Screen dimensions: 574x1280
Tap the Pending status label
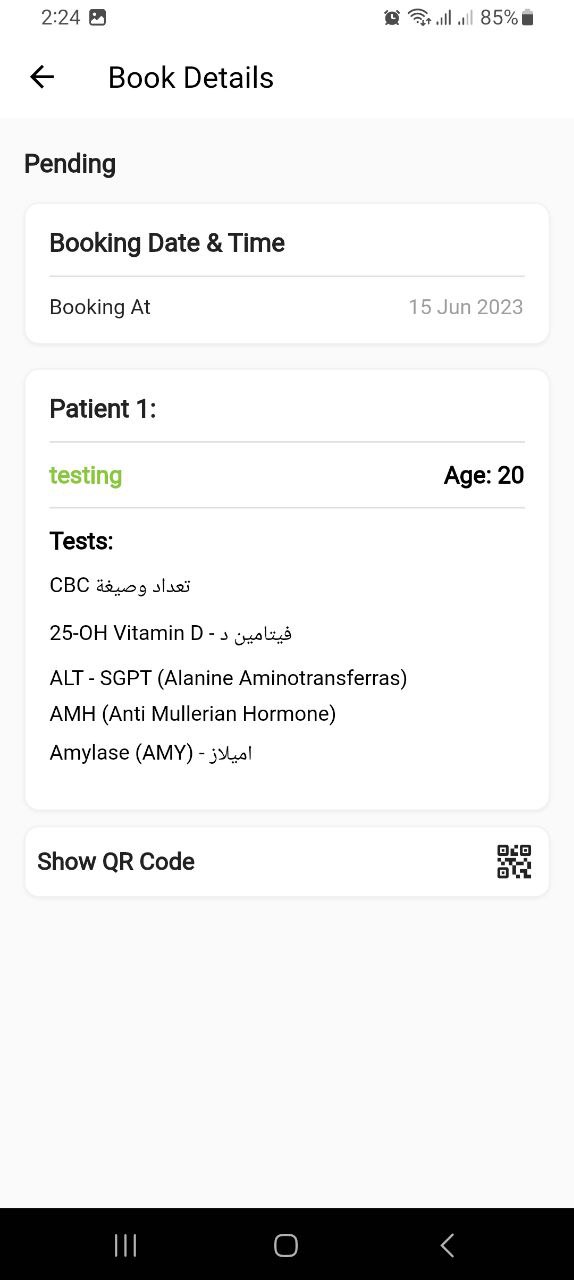pos(70,164)
